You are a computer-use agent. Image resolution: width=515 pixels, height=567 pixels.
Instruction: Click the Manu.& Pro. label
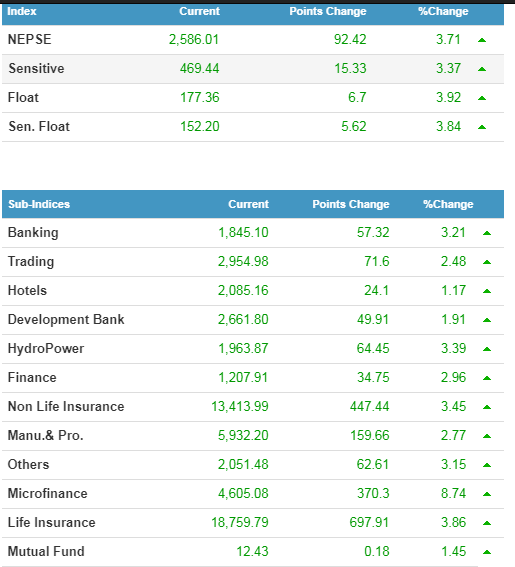pos(46,435)
